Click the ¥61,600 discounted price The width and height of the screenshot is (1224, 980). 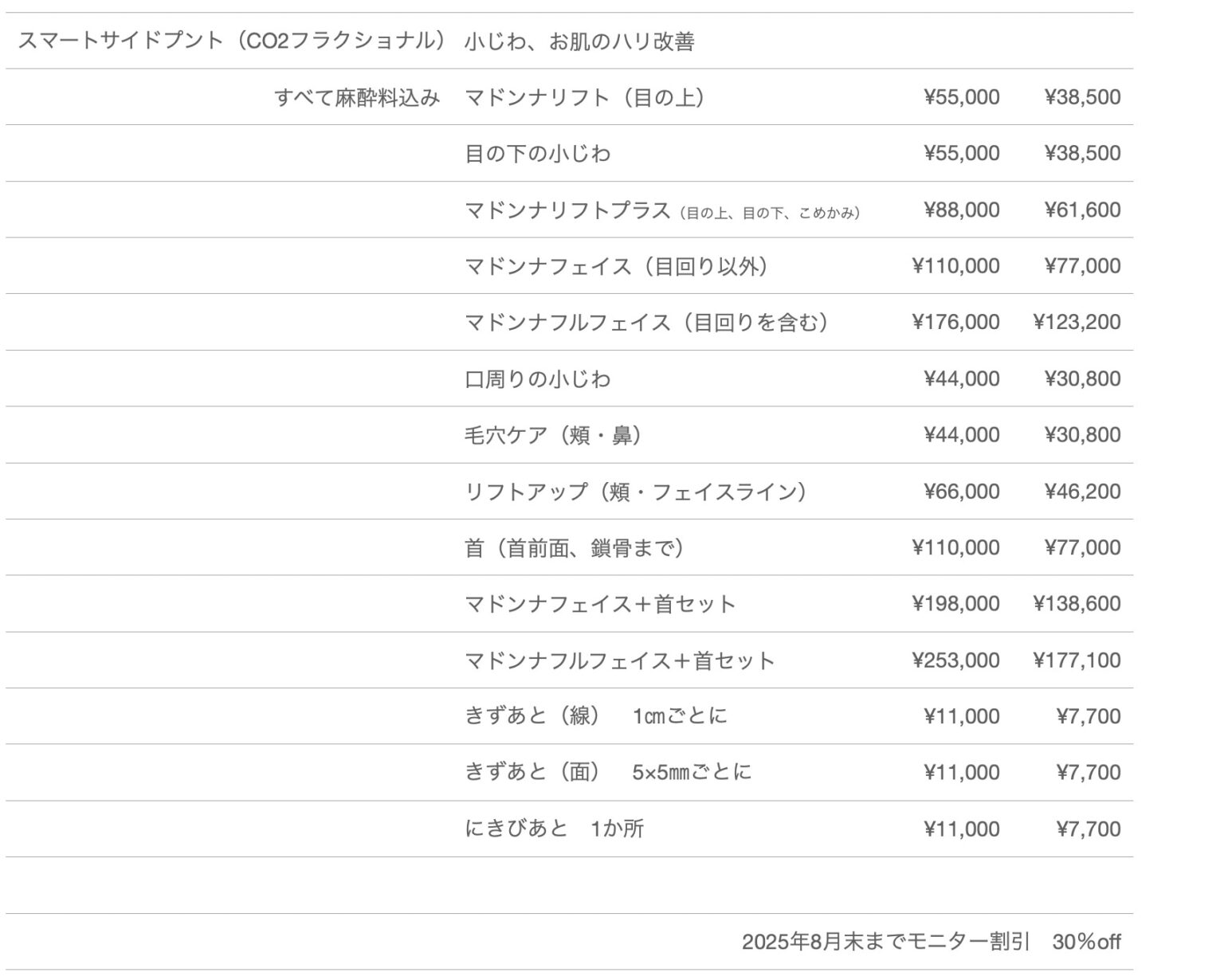pos(1082,210)
